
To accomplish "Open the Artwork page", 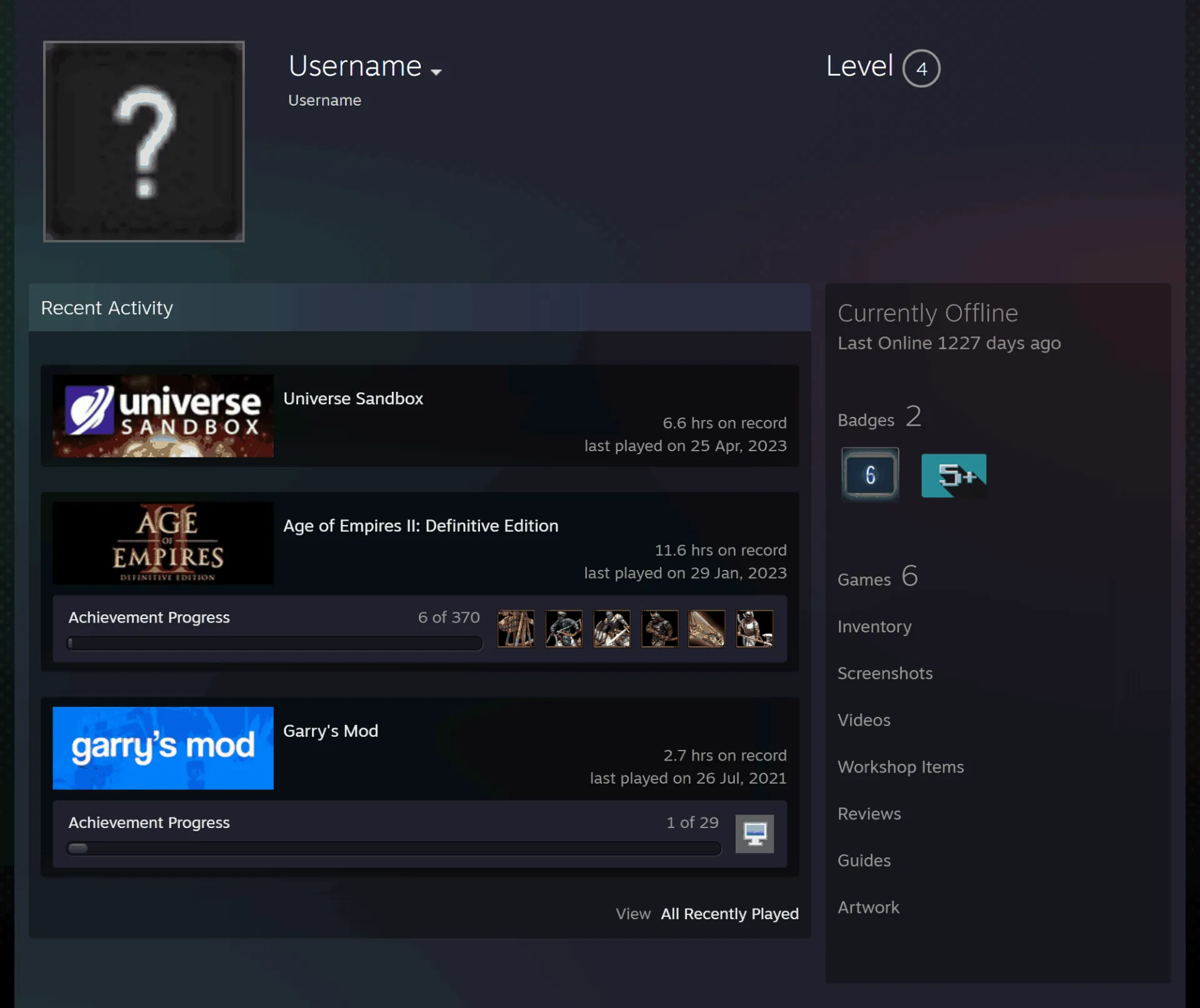I will pos(868,907).
